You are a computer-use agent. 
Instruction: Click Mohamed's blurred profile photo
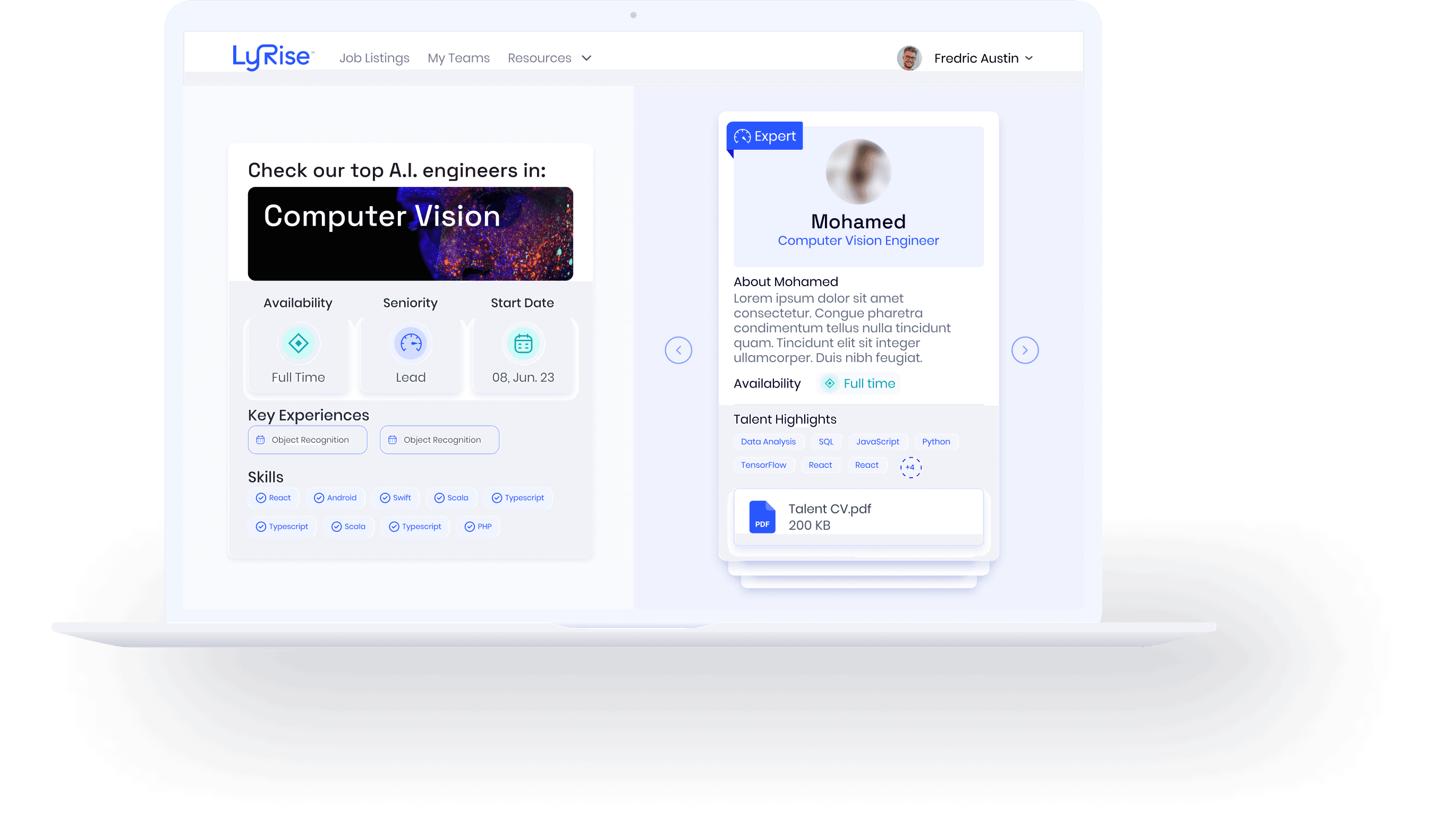[858, 172]
